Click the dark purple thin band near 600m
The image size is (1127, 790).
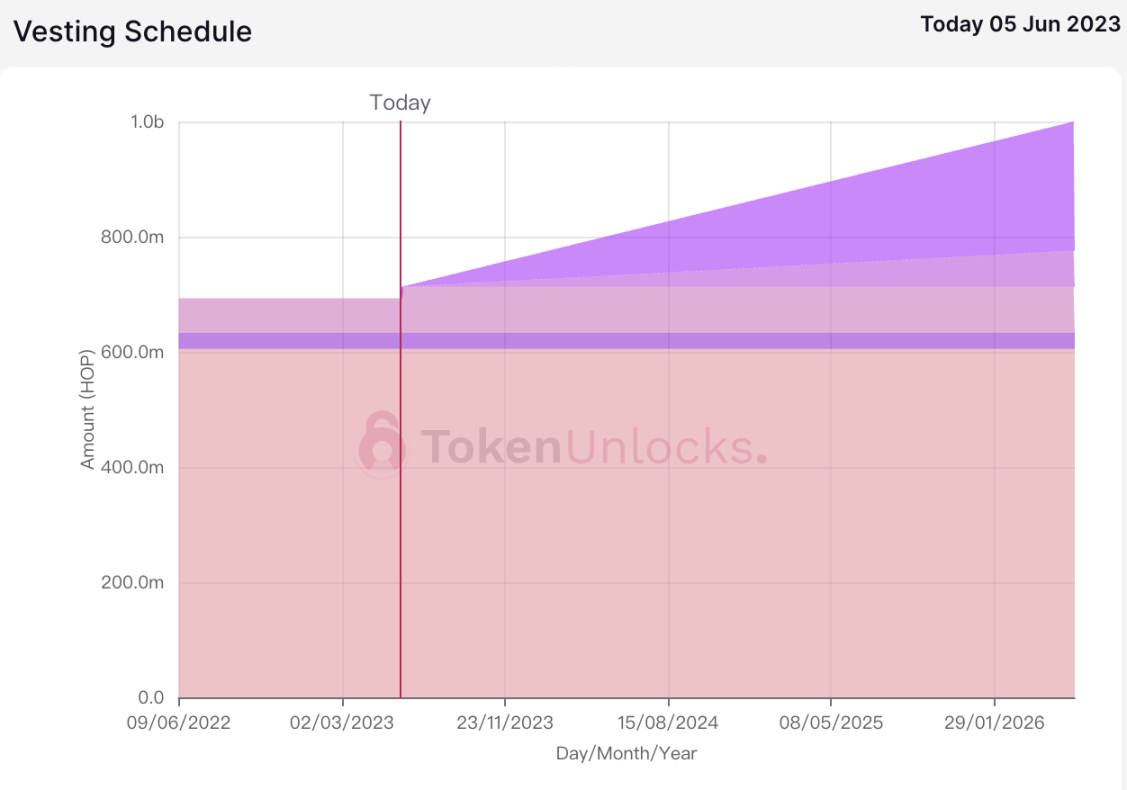coord(627,341)
